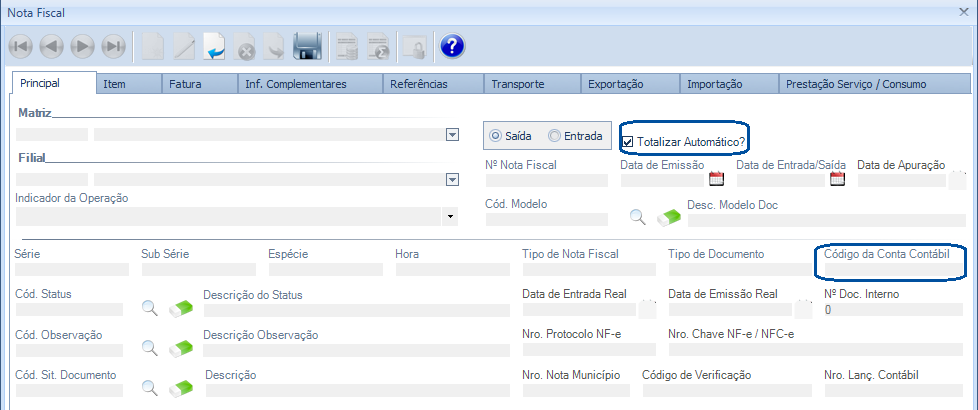Screen dimensions: 978x410
Task: Select the Saída radio option
Action: [x=496, y=136]
